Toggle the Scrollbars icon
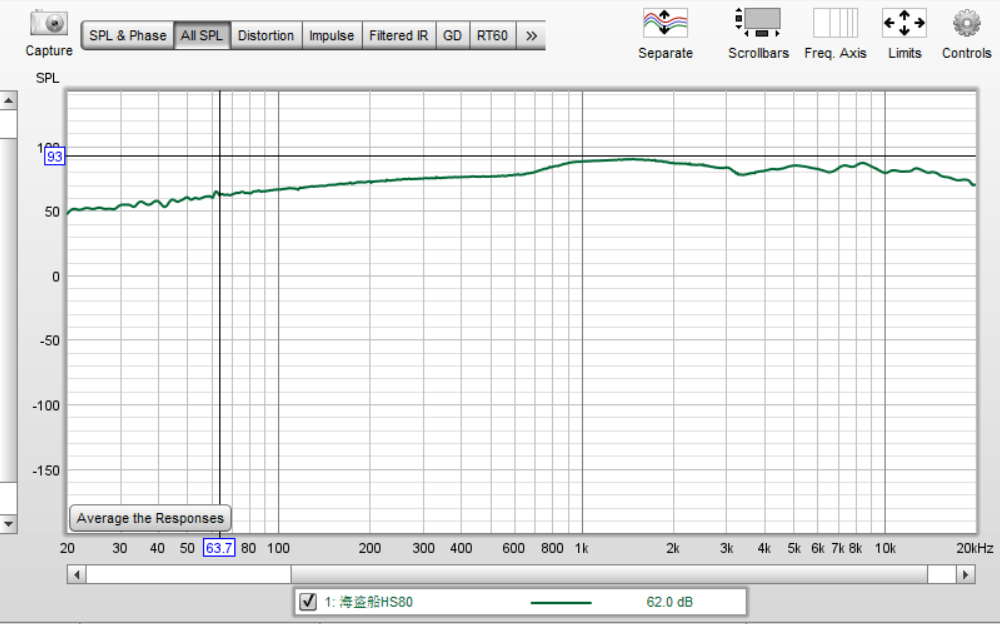Image resolution: width=1000 pixels, height=624 pixels. tap(758, 23)
